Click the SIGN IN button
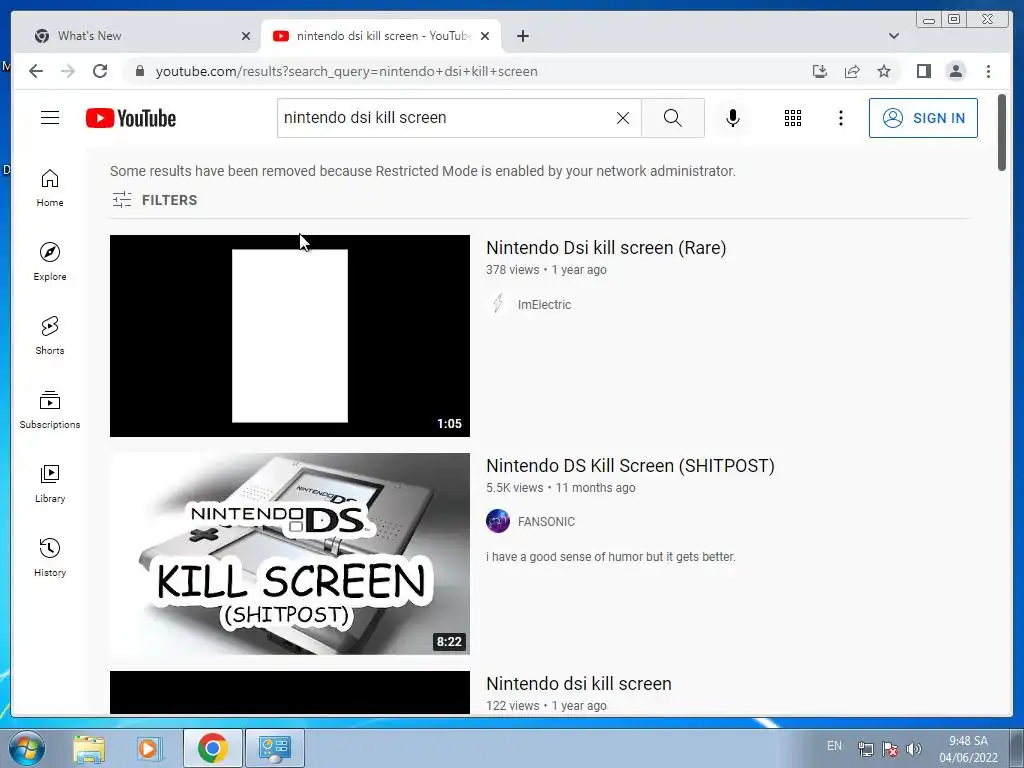This screenshot has height=768, width=1024. click(x=923, y=118)
